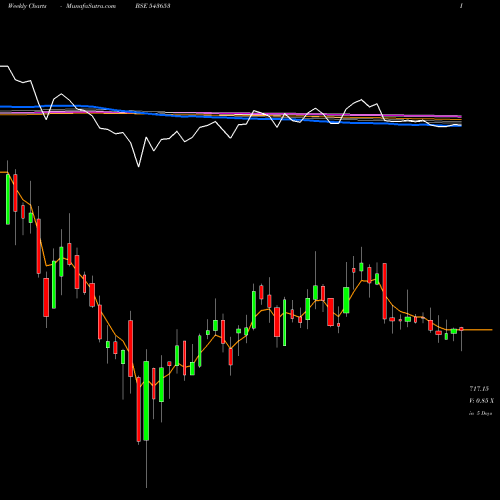
Task: Click the 'Weekly Charts' title text
Action: pyautogui.click(x=27, y=6)
